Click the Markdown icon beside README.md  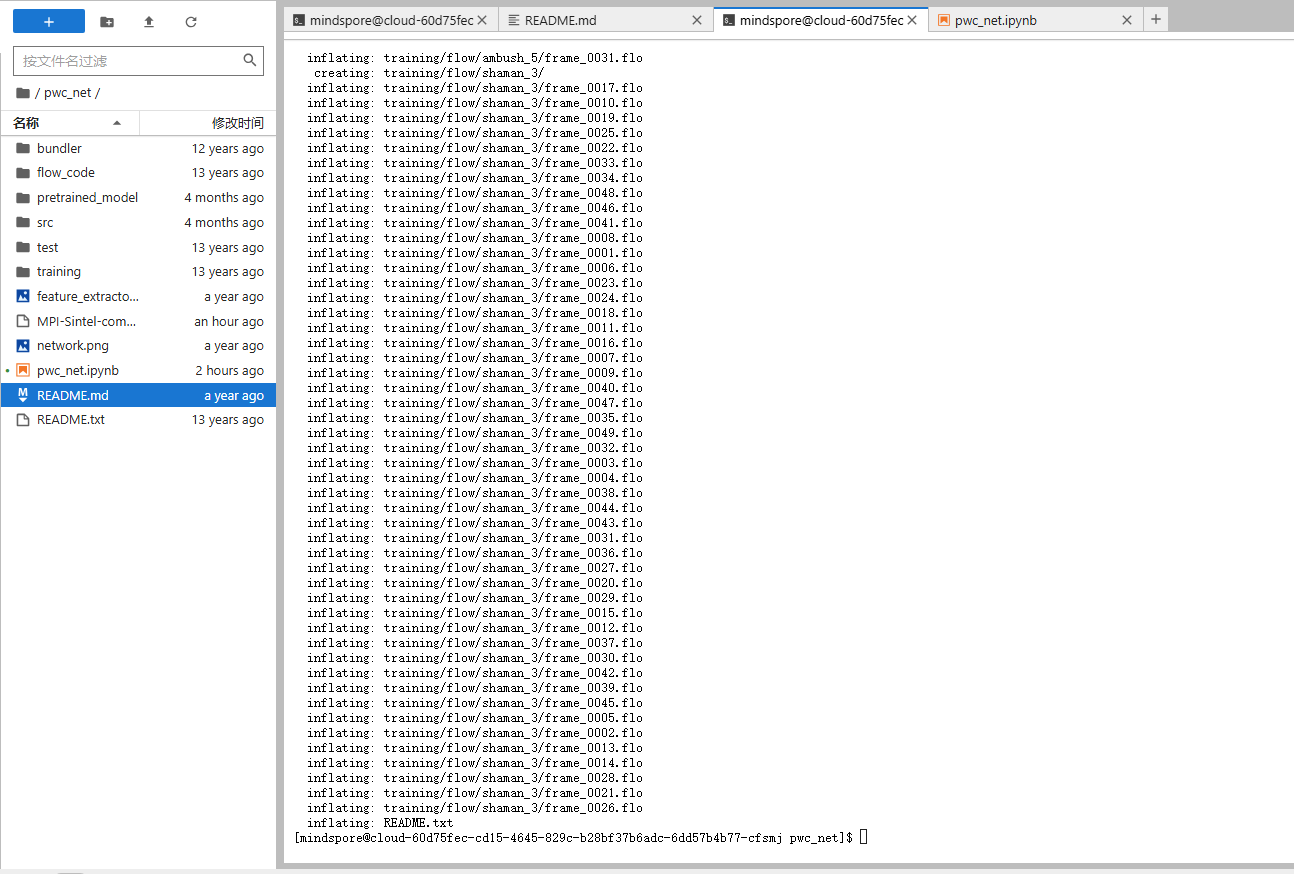click(22, 394)
